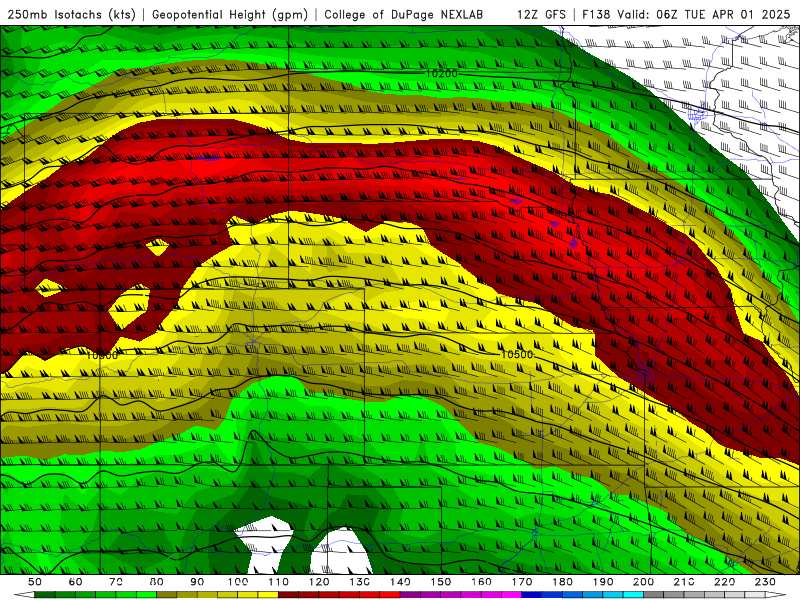
Task: Click the right arrow end of the colorbar
Action: click(776, 595)
